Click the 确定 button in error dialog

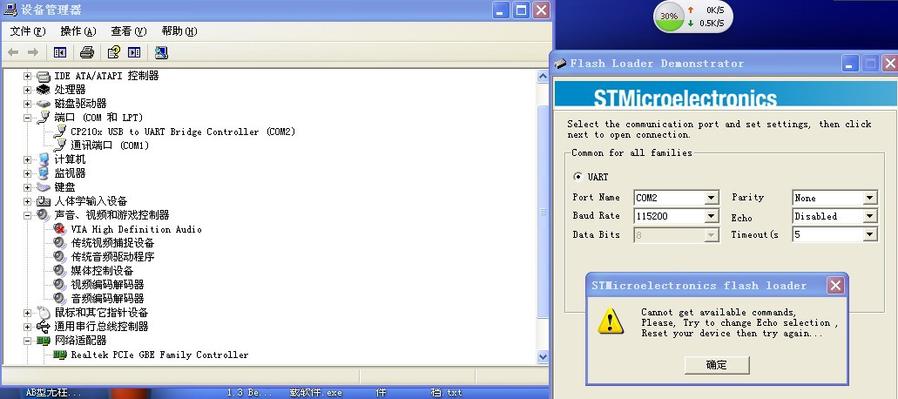pyautogui.click(x=716, y=365)
